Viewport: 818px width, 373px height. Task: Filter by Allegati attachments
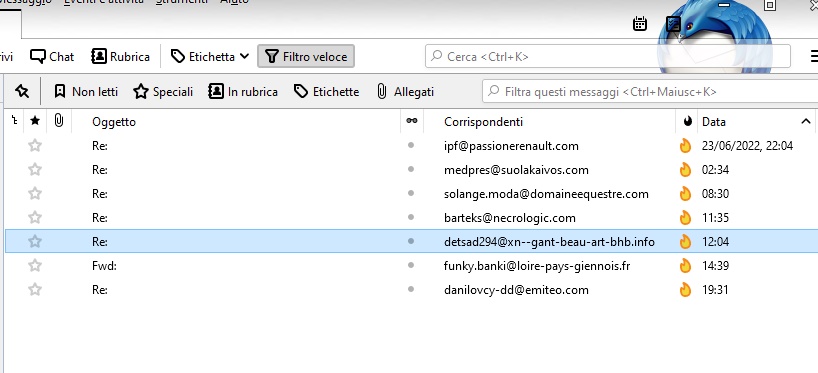(405, 92)
